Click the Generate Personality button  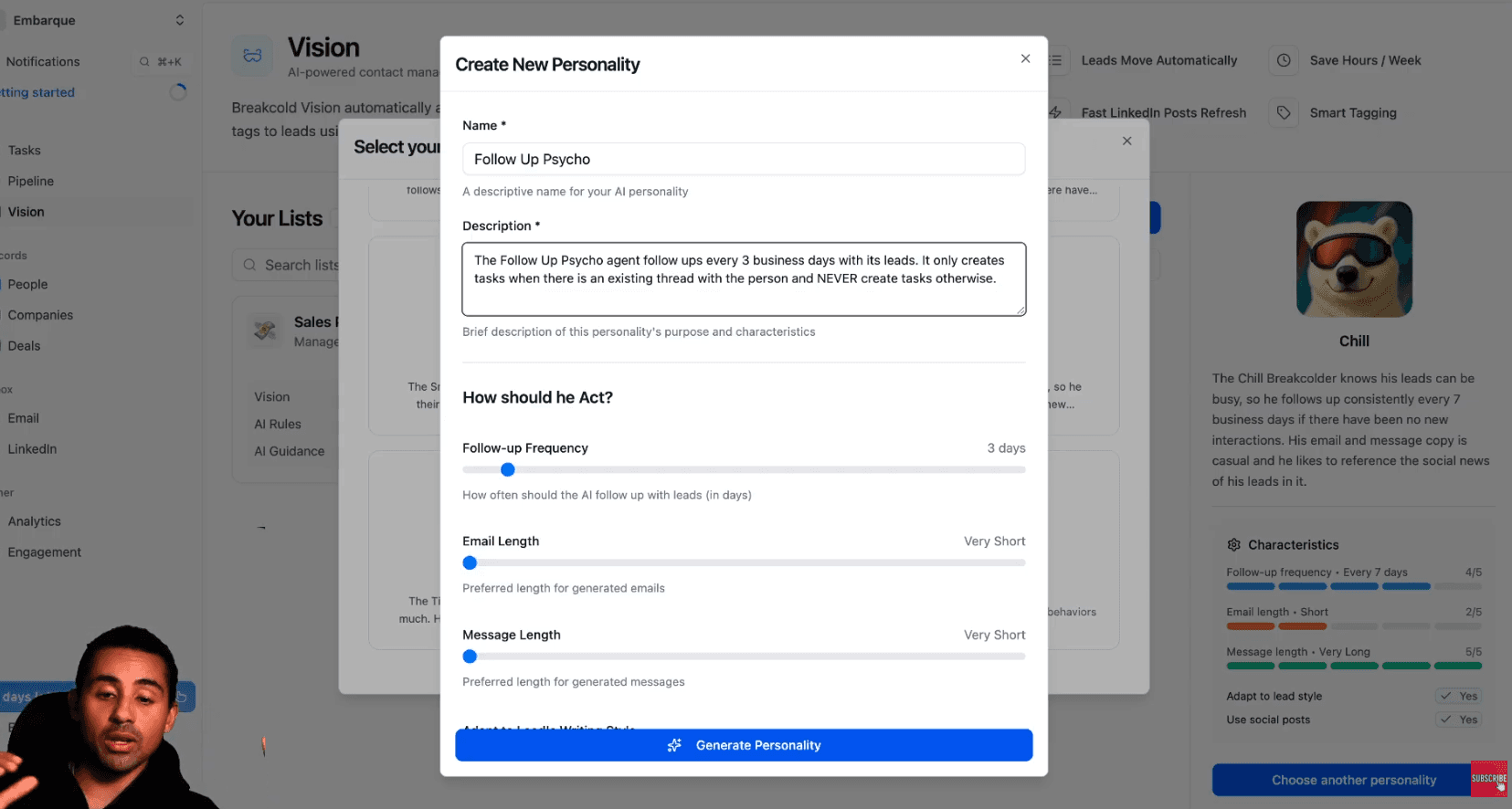[743, 745]
